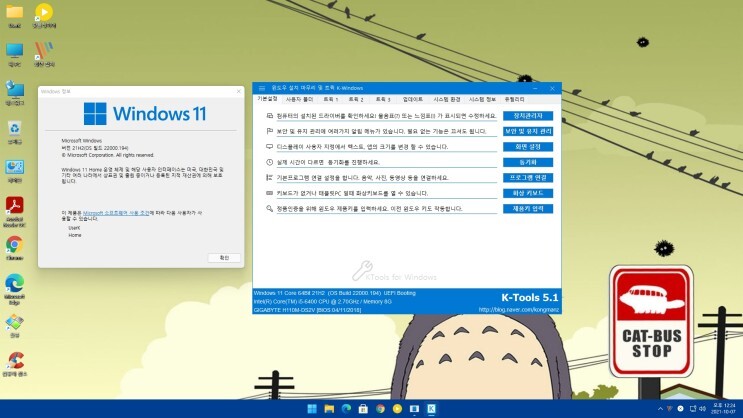Launch 화상 키보드 button
The height and width of the screenshot is (418, 743).
click(x=528, y=193)
